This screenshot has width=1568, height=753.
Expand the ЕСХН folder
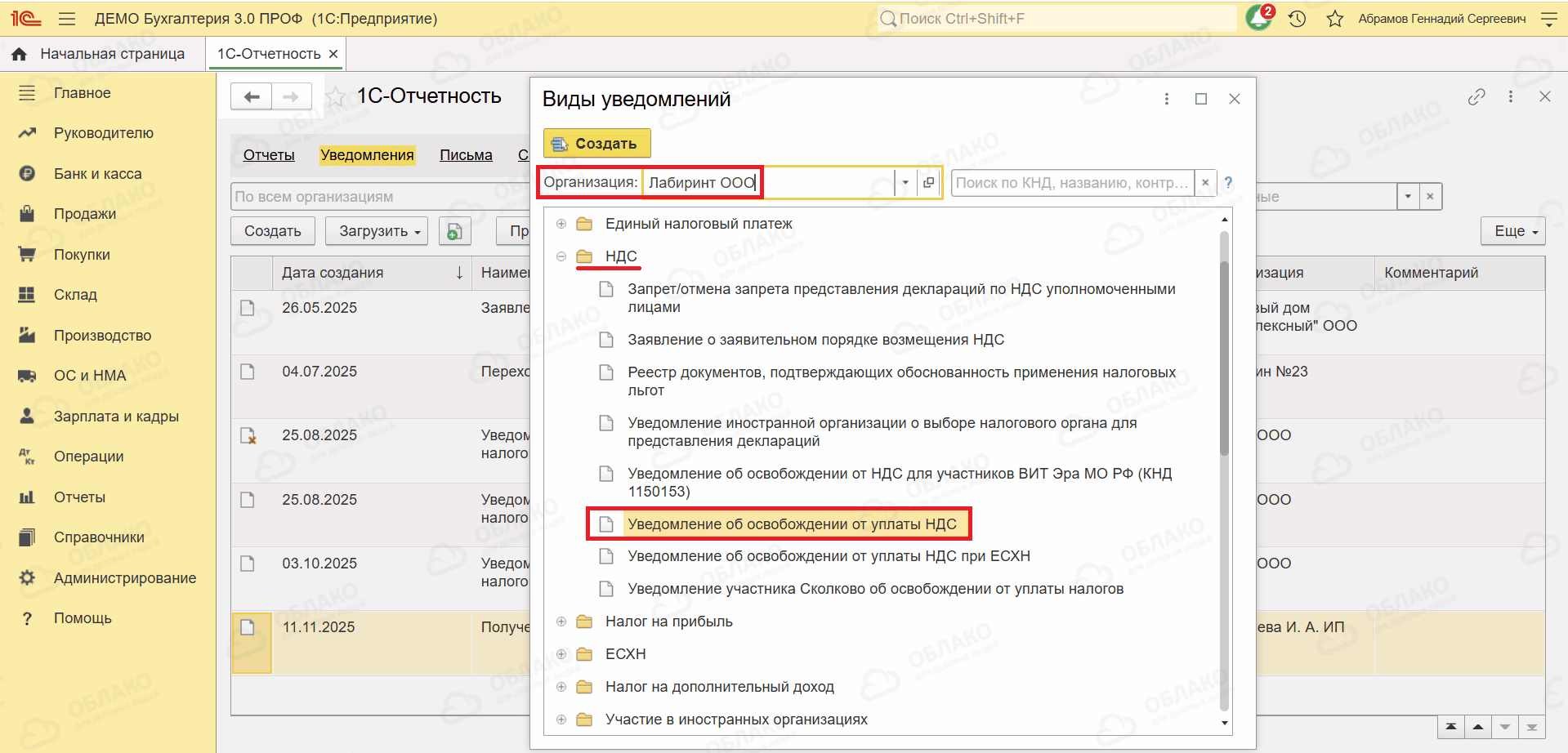tap(561, 654)
